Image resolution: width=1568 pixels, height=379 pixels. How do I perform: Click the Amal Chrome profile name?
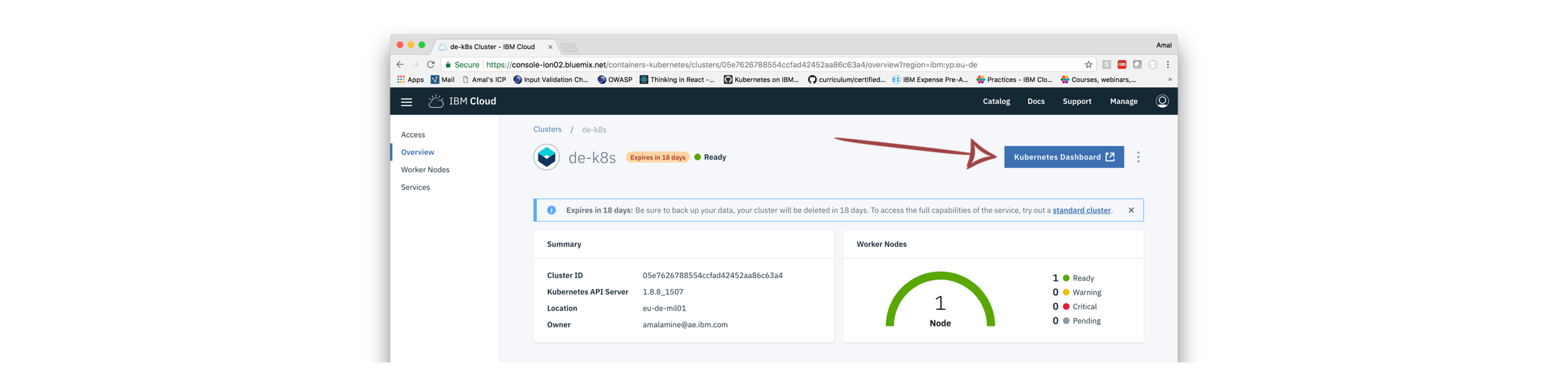1163,46
